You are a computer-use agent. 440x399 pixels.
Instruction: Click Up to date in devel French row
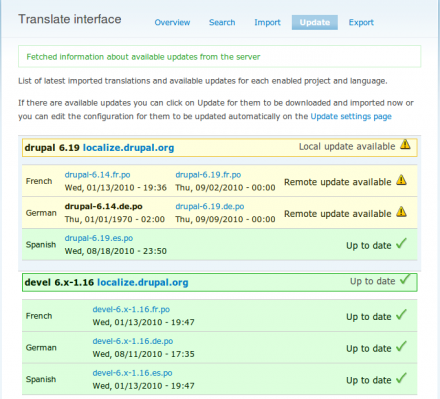click(369, 317)
